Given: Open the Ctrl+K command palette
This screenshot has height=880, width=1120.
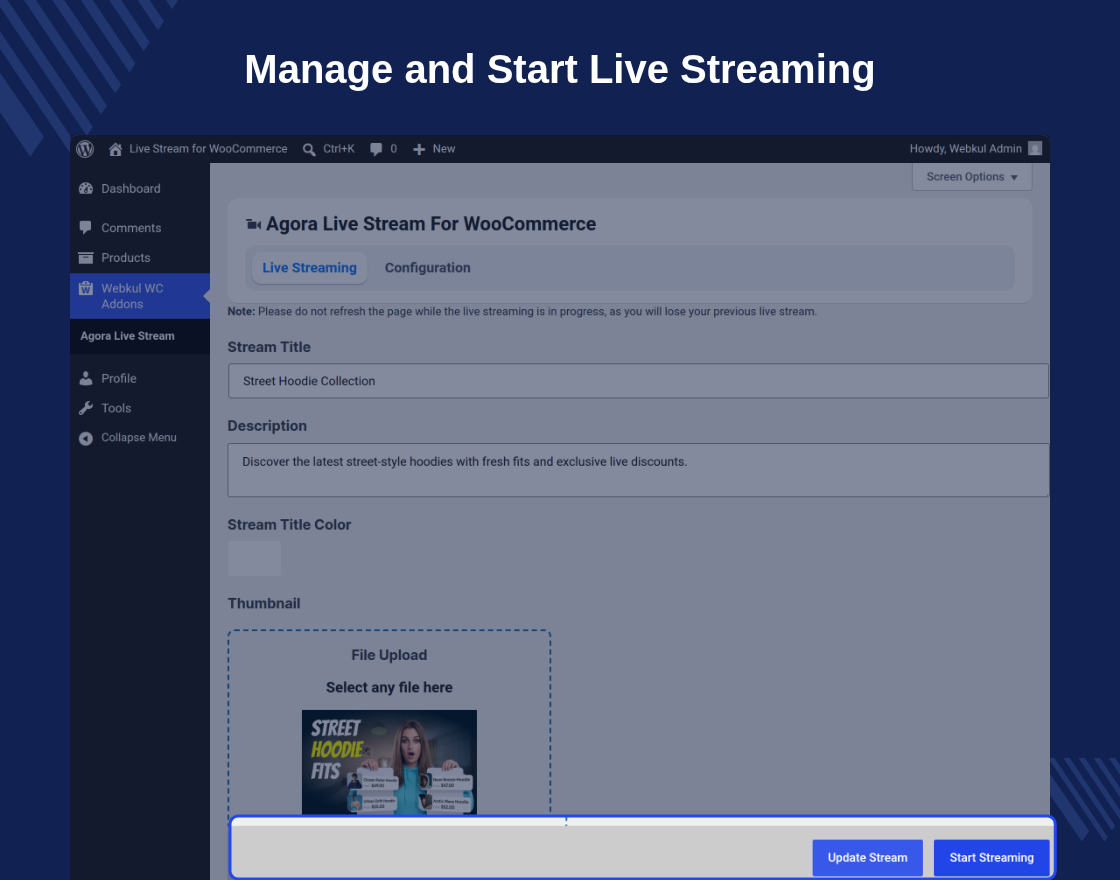Looking at the screenshot, I should [x=339, y=149].
